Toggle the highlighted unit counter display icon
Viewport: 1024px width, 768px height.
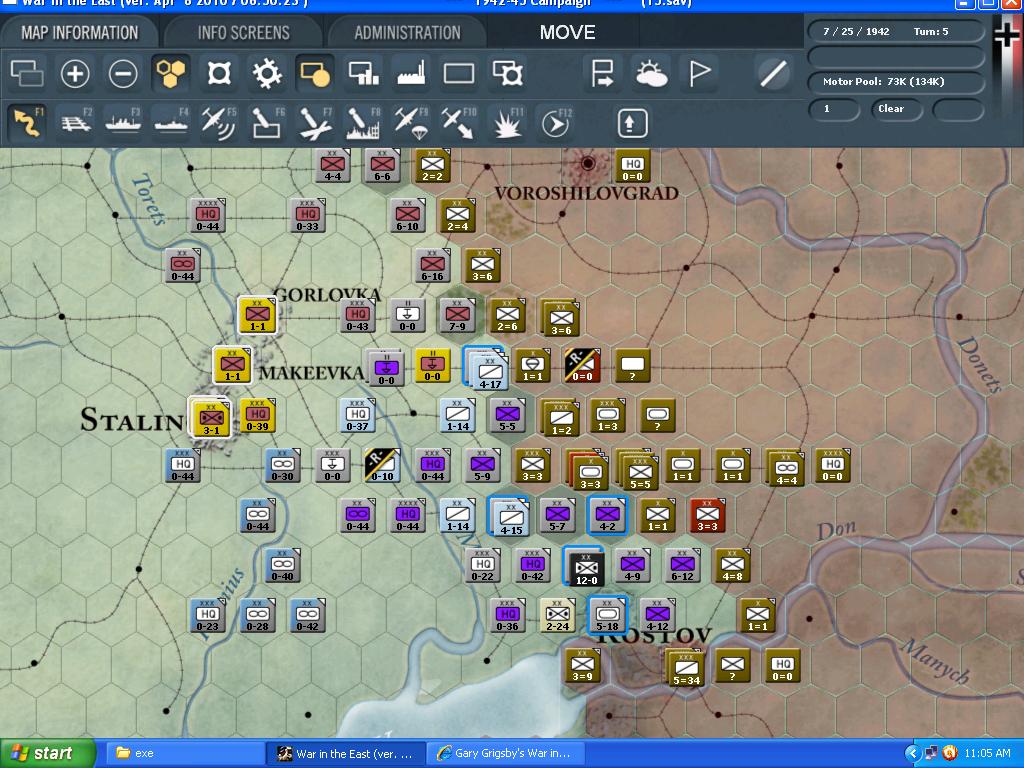point(315,73)
